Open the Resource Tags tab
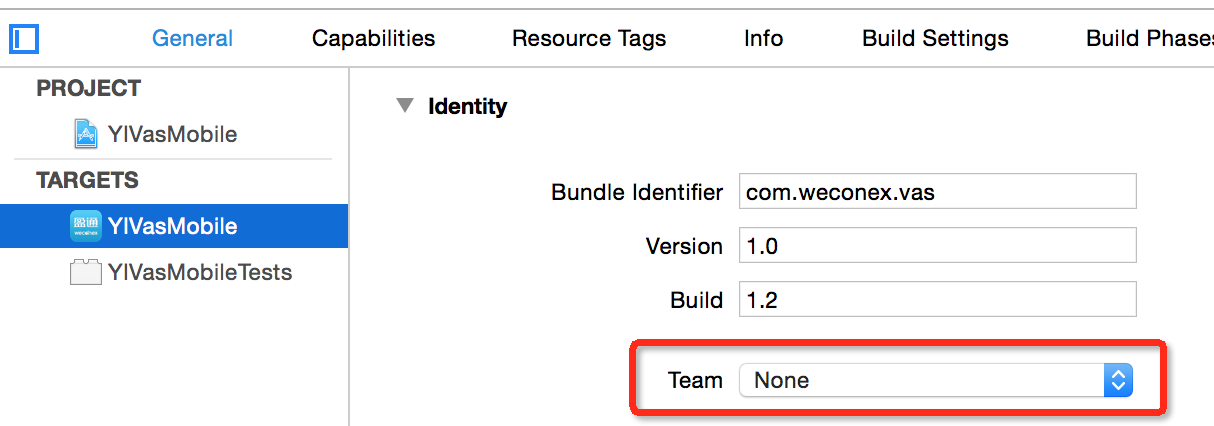 [589, 39]
